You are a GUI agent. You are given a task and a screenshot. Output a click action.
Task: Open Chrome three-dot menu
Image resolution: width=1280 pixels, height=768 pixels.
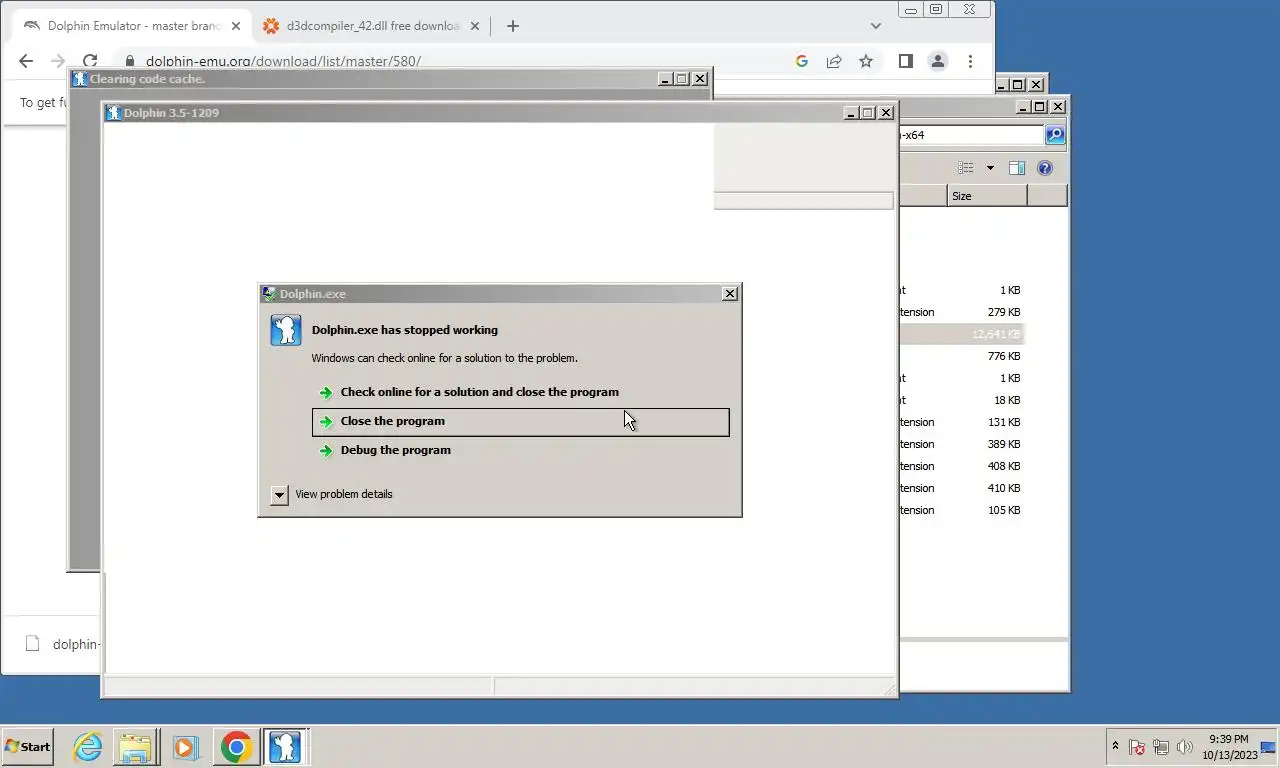(970, 61)
